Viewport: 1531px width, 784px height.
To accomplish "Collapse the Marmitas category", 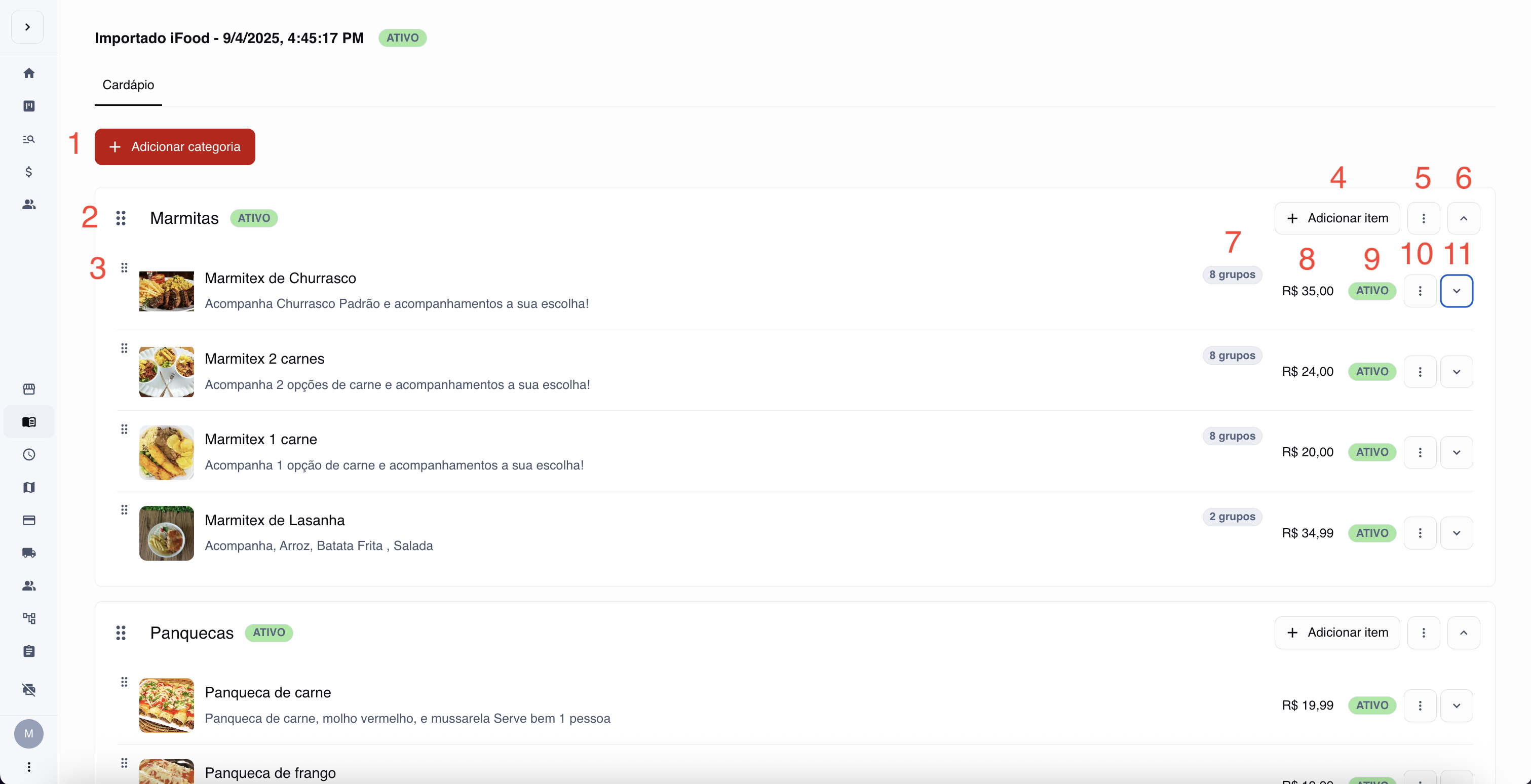I will click(1463, 219).
